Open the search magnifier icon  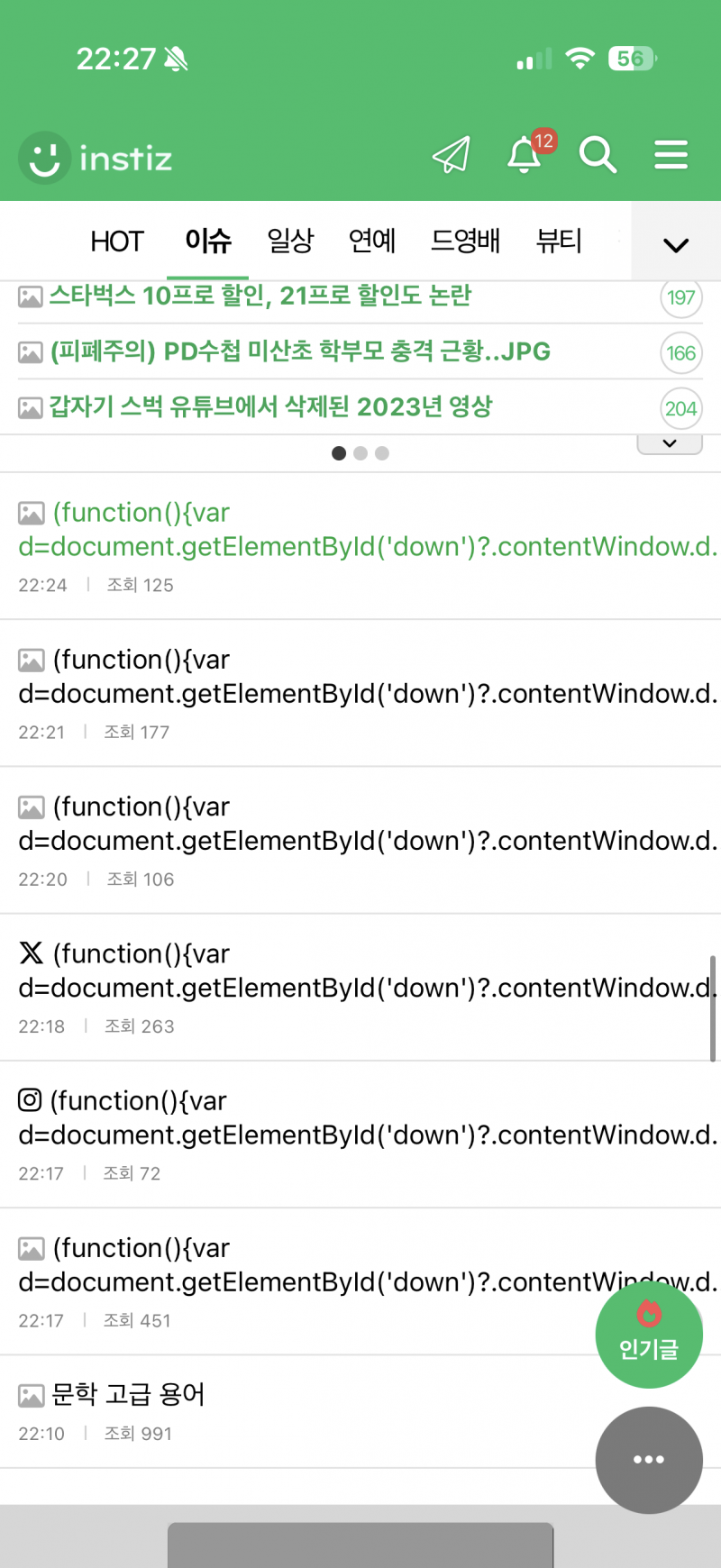[x=598, y=155]
